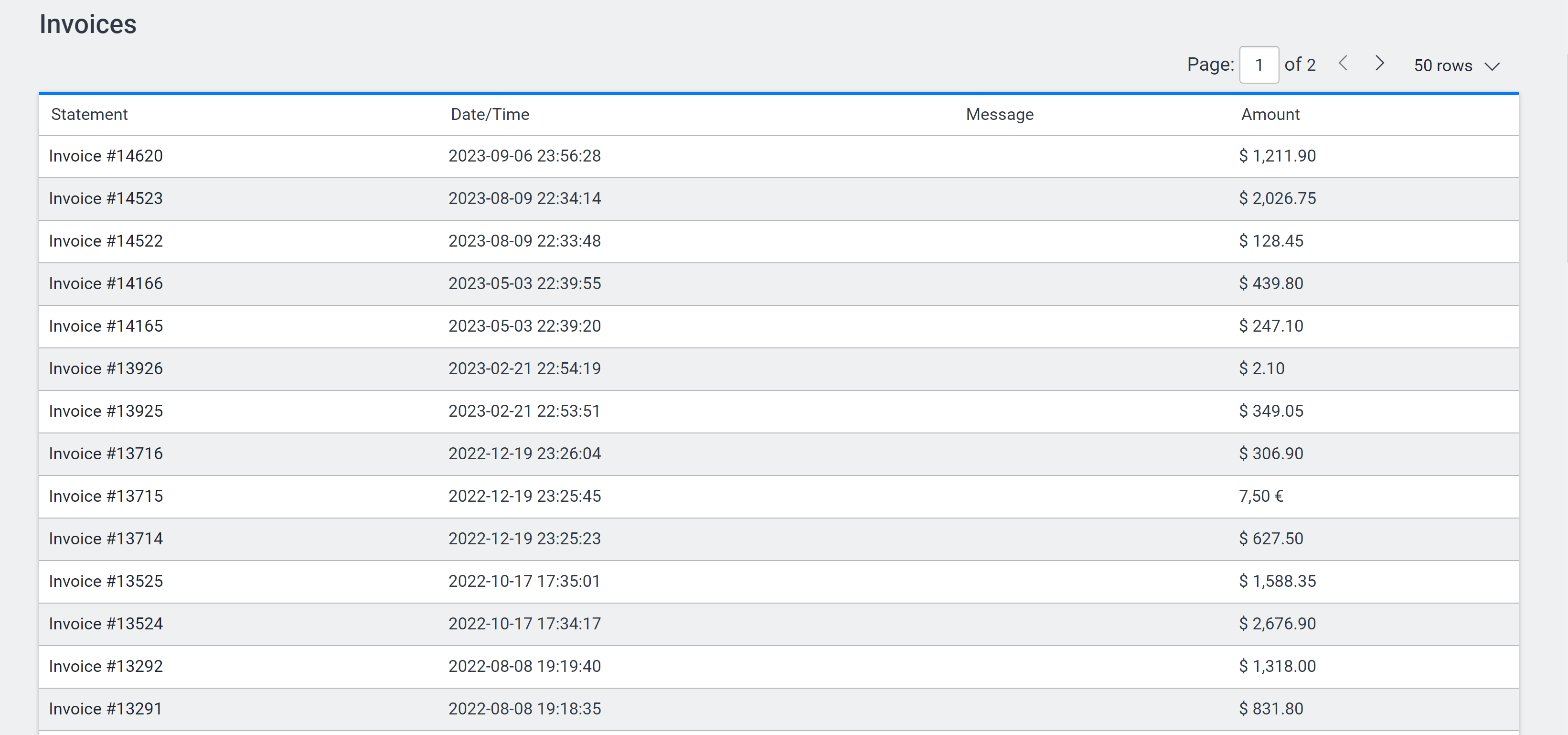Open Invoice #13926 entry
This screenshot has height=735, width=1568.
pos(106,369)
